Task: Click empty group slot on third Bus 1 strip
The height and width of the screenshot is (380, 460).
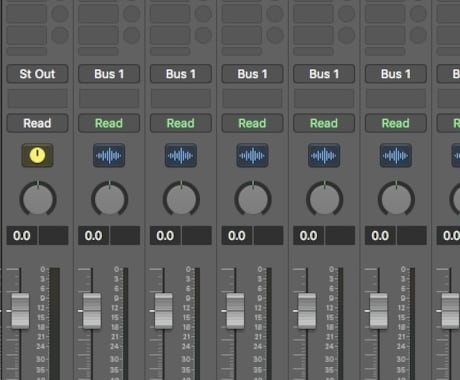Action: click(252, 98)
